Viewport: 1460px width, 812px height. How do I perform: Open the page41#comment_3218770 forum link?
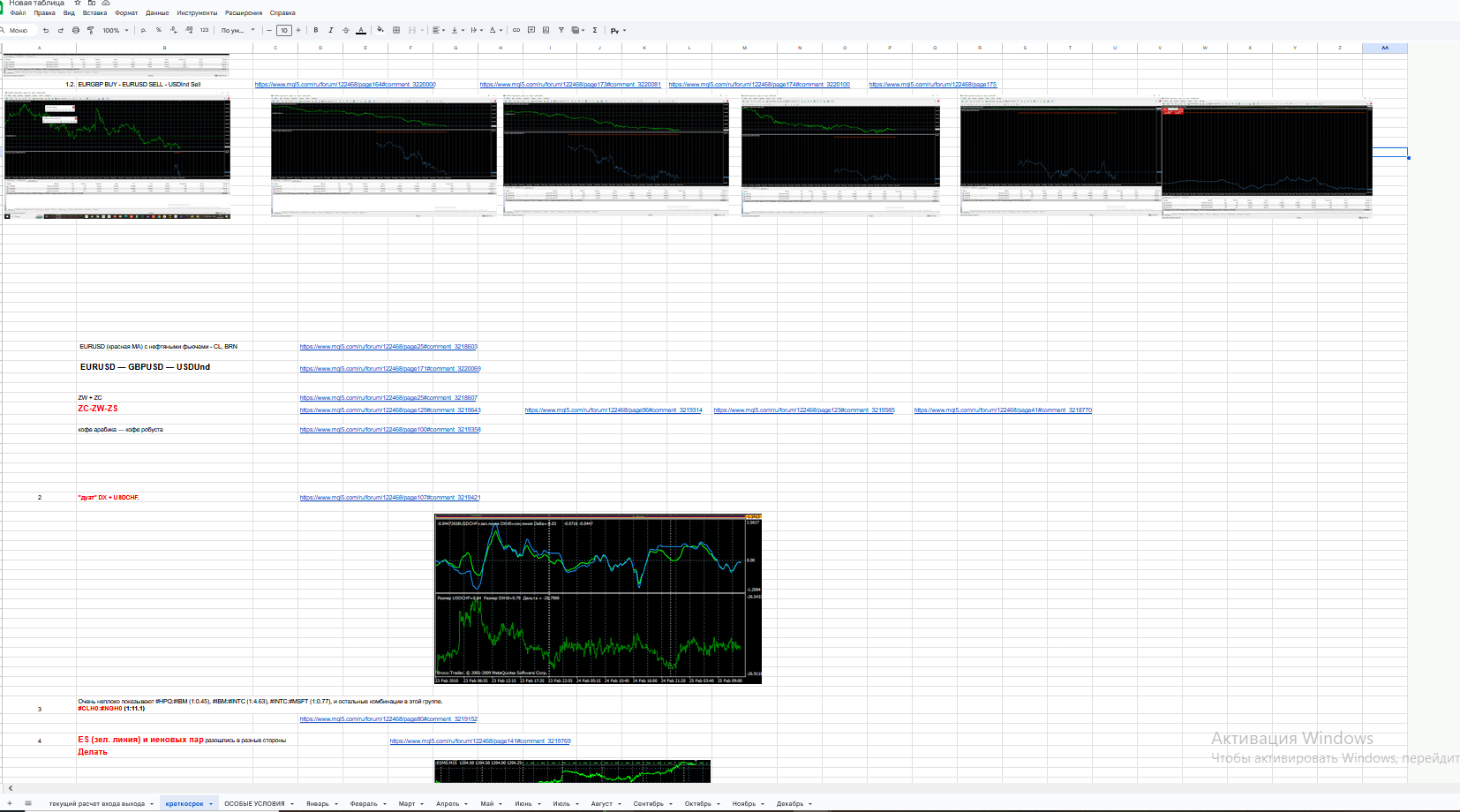pyautogui.click(x=1003, y=410)
